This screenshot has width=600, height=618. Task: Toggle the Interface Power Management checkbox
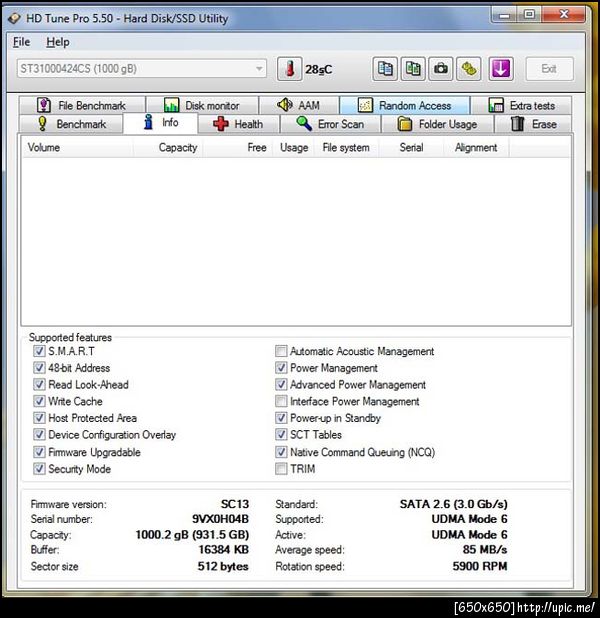click(281, 401)
